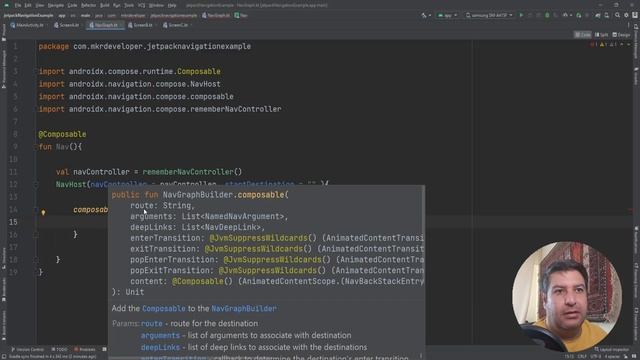Screen dimensions: 640x360
Task: Click the @Composable annotation on line 8
Action: [62, 134]
